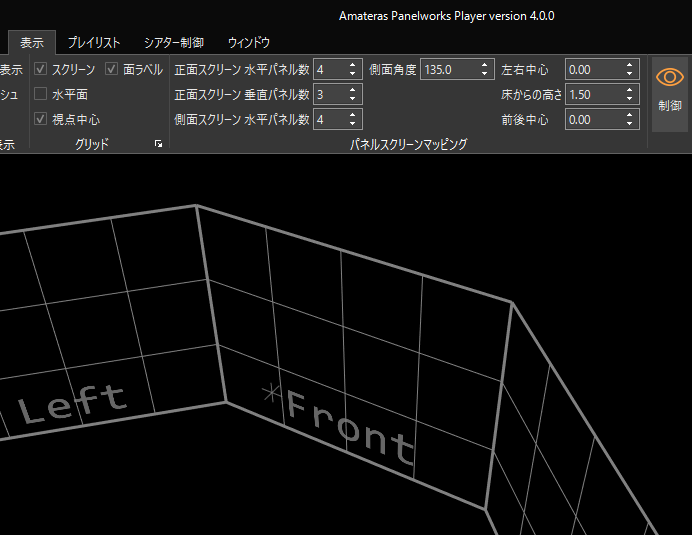
Task: Open the グリッド group dialog launcher
Action: 158,145
